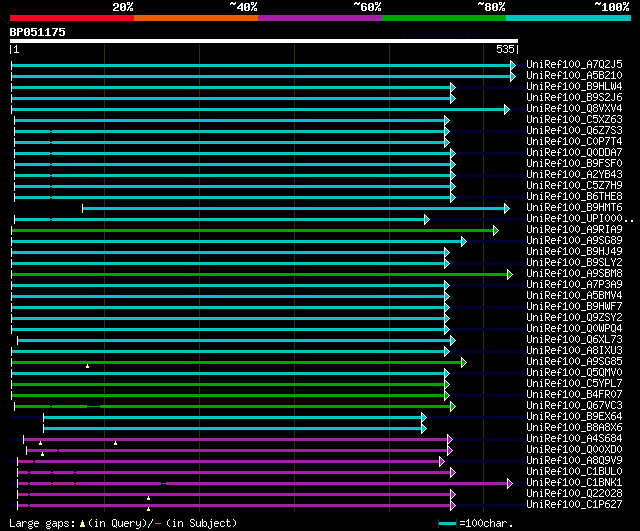Viewport: 640px width, 531px height.
Task: Select the UniRef100_A9SG89 label
Action: click(574, 241)
